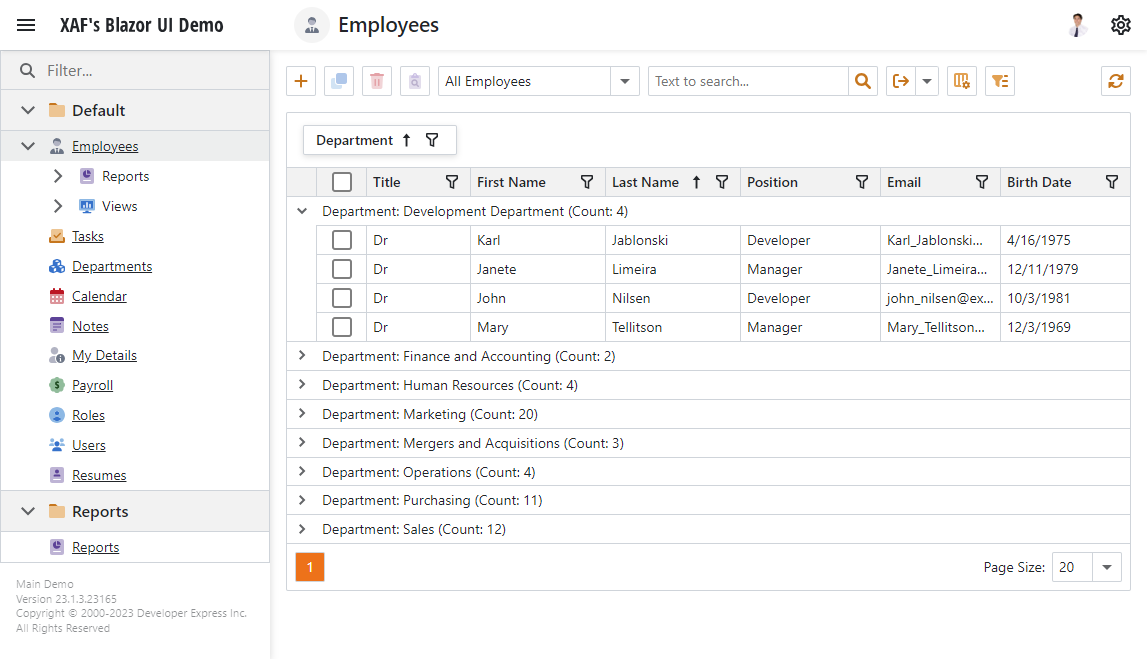Open the All Employees view dropdown
1147x659 pixels.
coord(625,81)
